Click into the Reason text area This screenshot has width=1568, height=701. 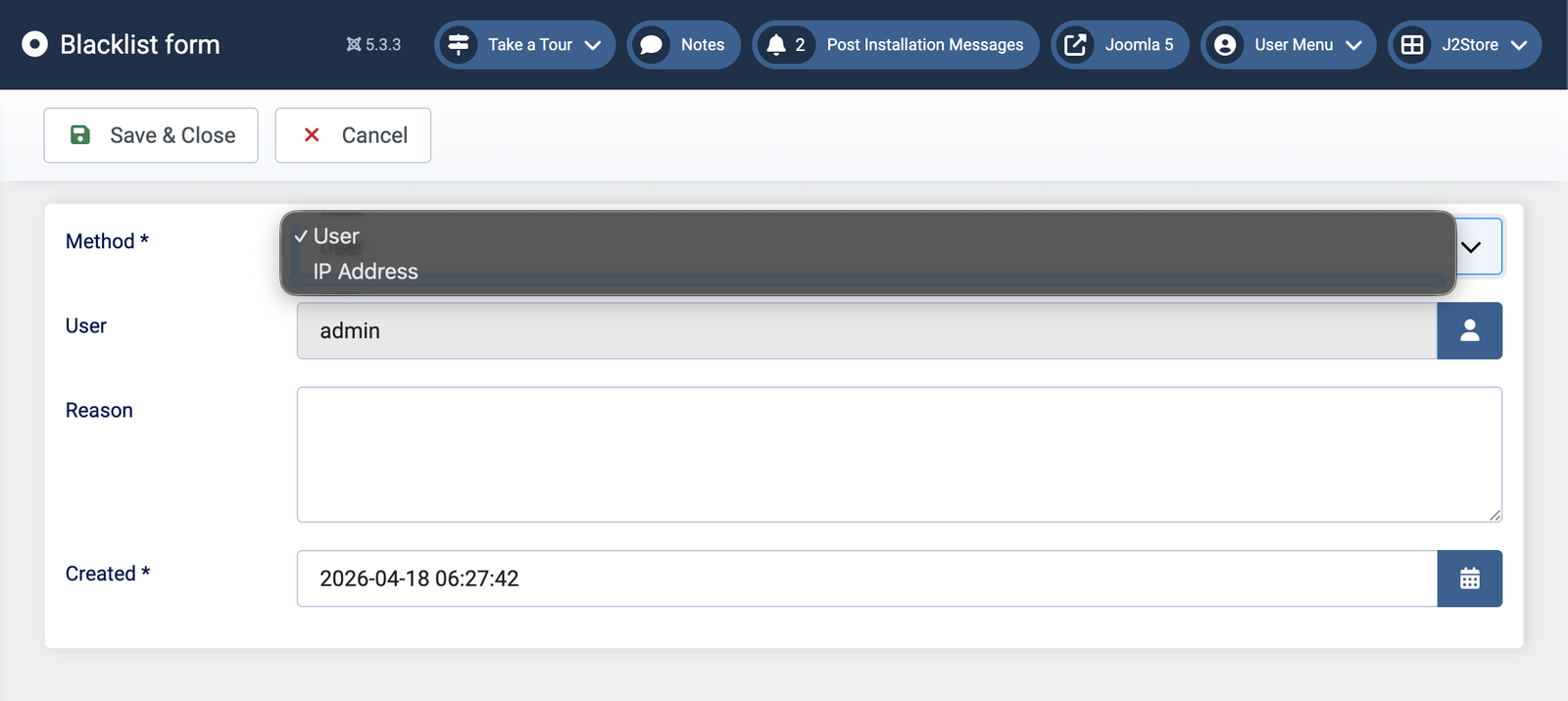[x=899, y=455]
